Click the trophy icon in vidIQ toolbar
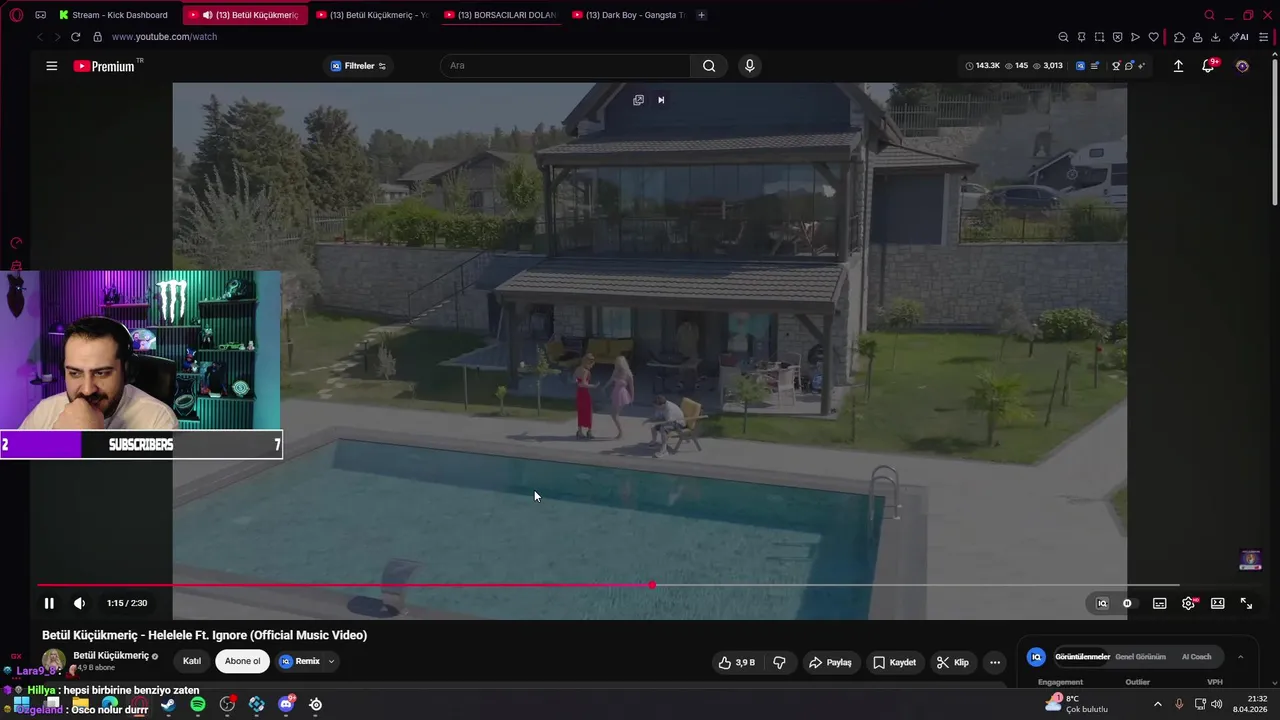 (x=1116, y=66)
